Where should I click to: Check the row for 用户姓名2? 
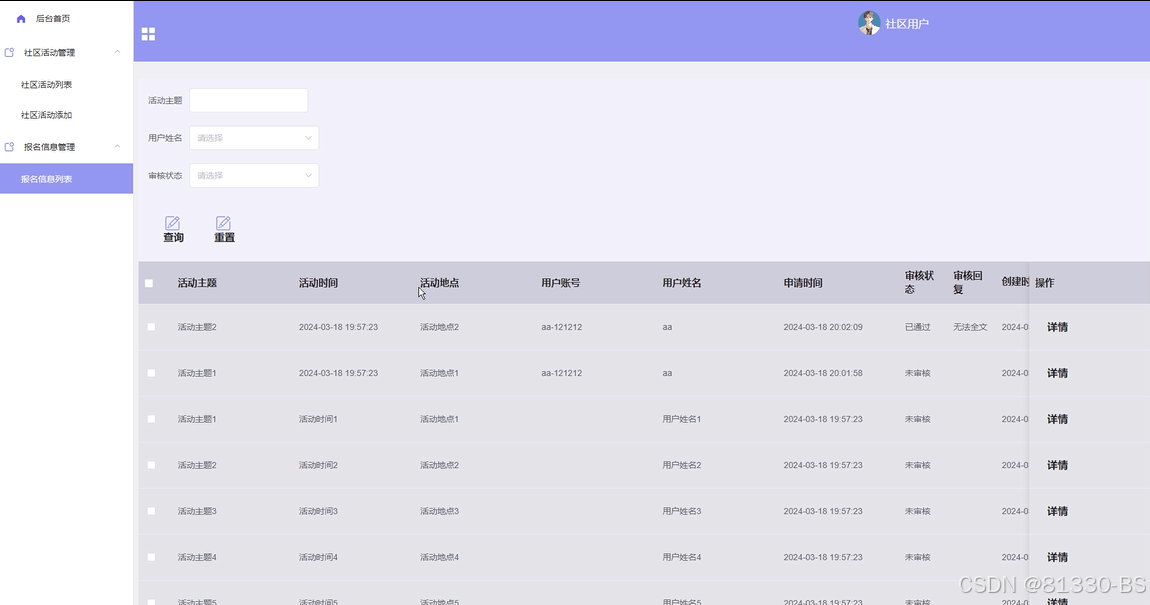pyautogui.click(x=151, y=466)
